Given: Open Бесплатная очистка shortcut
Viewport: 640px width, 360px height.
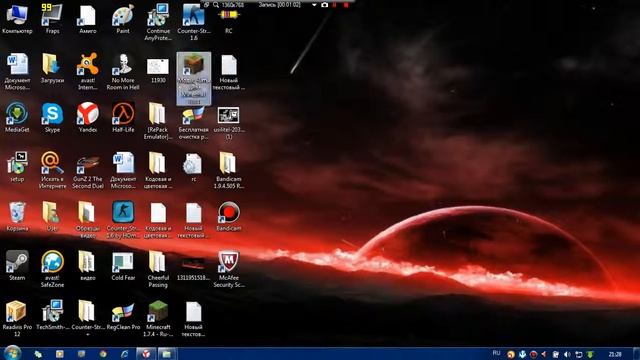Looking at the screenshot, I should (193, 122).
